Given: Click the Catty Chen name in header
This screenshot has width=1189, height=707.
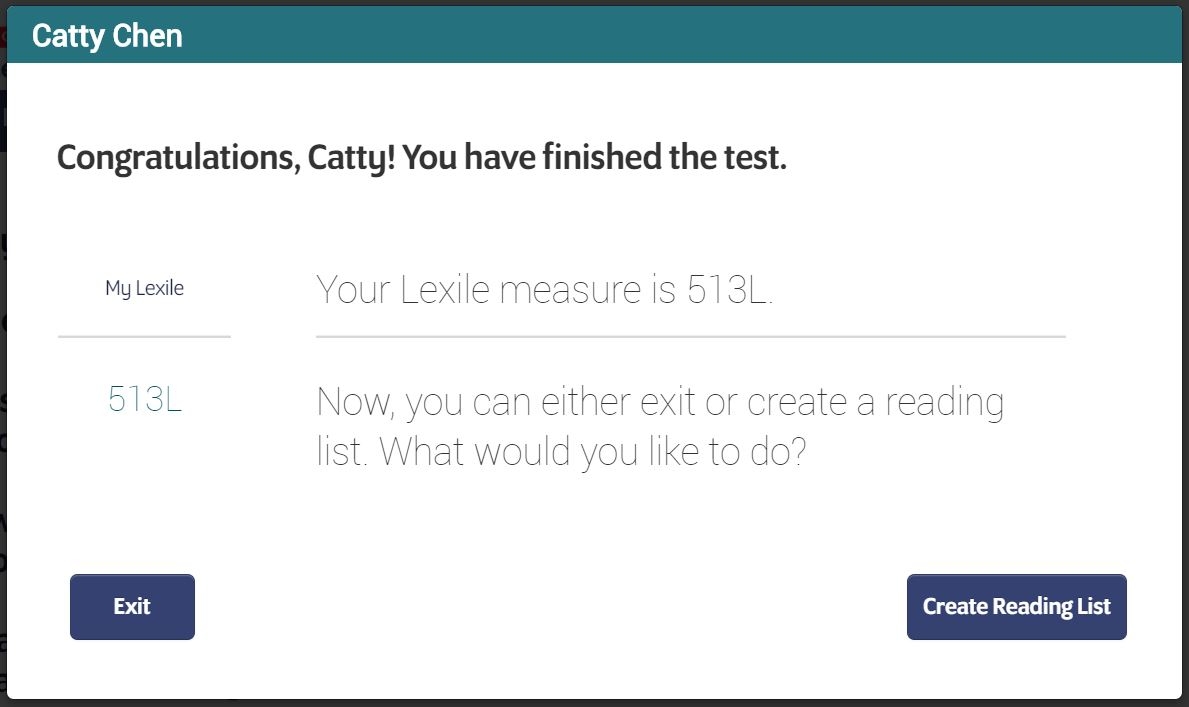Looking at the screenshot, I should tap(107, 36).
